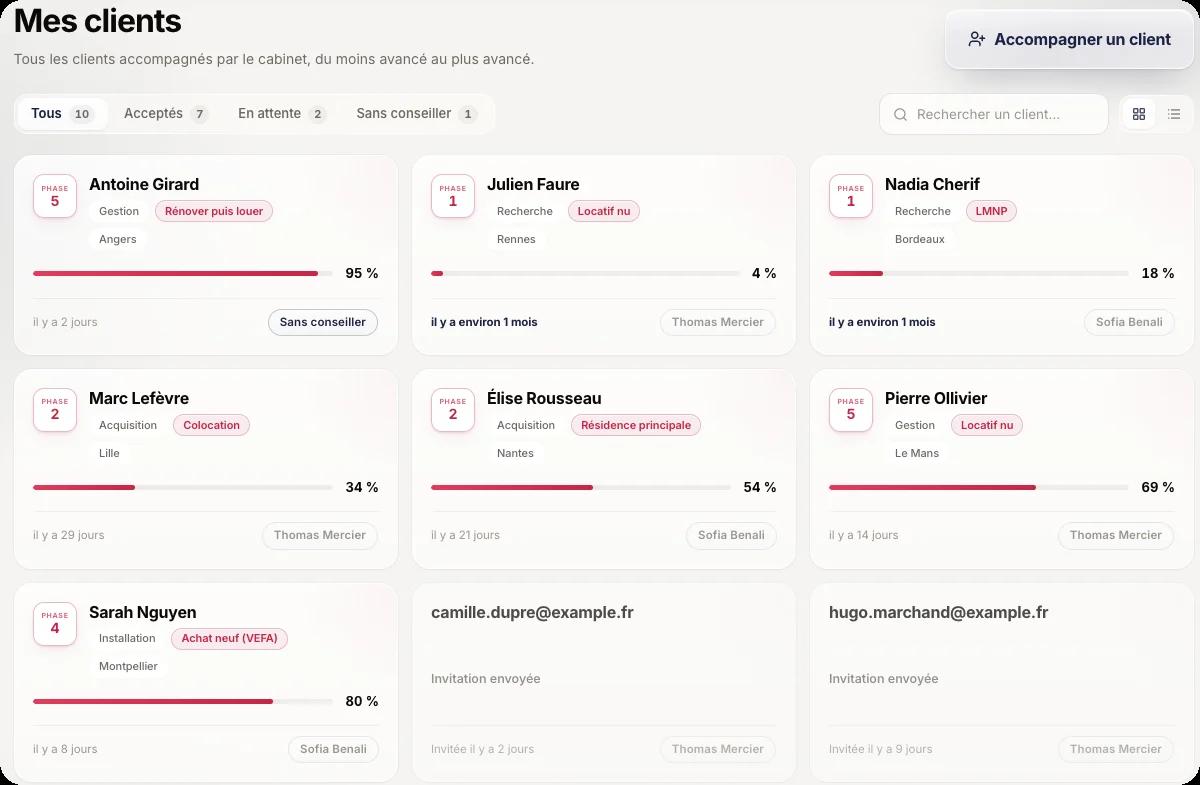The height and width of the screenshot is (785, 1200).
Task: Click Sarah Nguyen's 80 % progress bar
Action: (x=183, y=701)
